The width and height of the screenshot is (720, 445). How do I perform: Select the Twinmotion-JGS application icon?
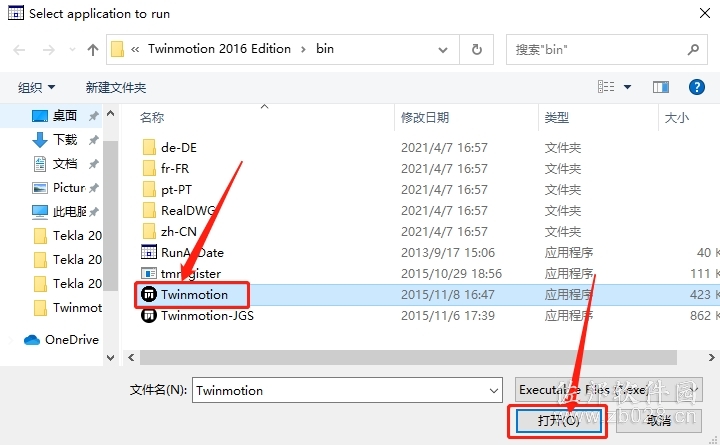[149, 315]
